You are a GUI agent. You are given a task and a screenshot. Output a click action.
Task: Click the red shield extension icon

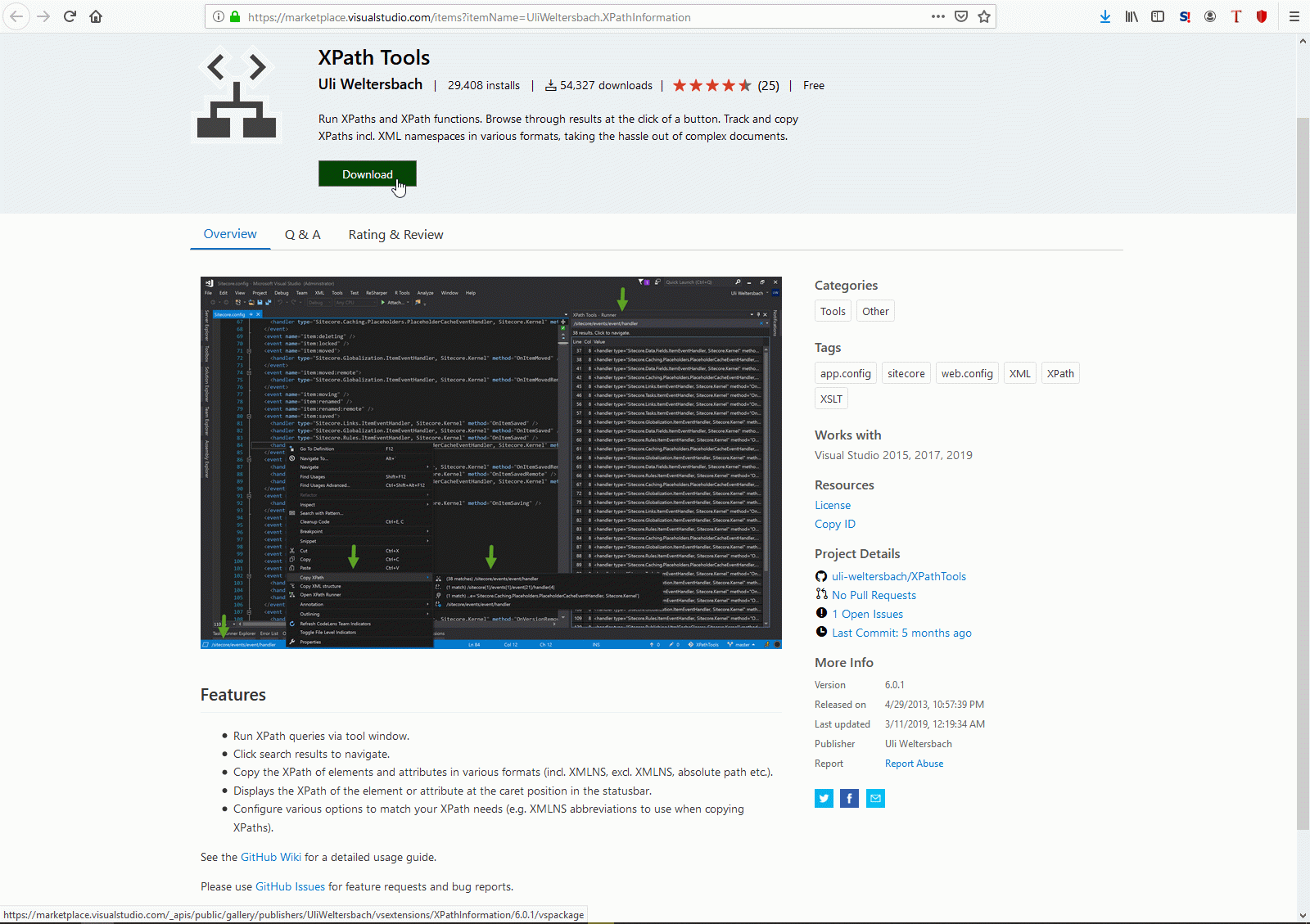pos(1262,16)
